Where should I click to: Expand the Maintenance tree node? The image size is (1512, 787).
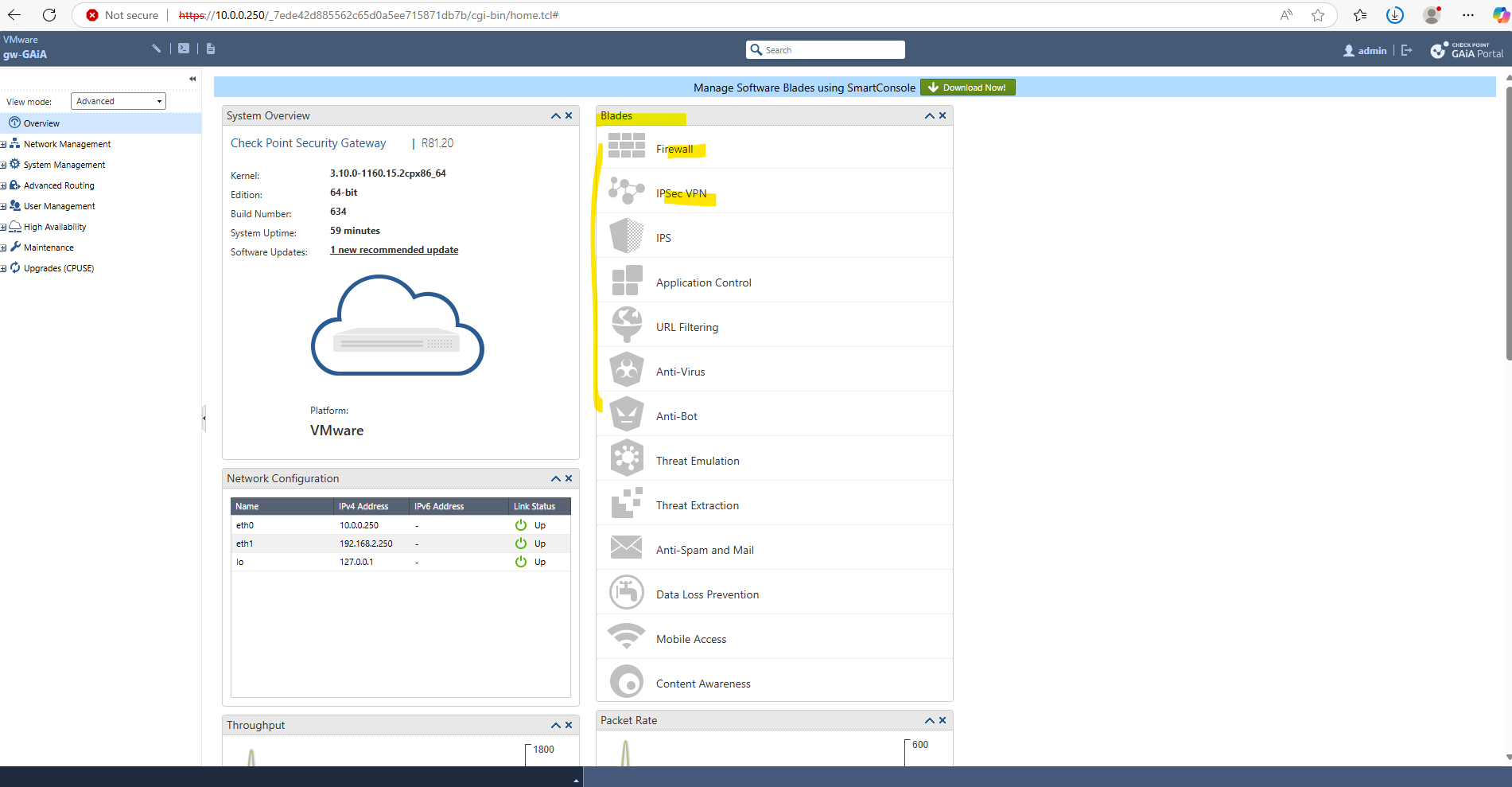(3, 247)
